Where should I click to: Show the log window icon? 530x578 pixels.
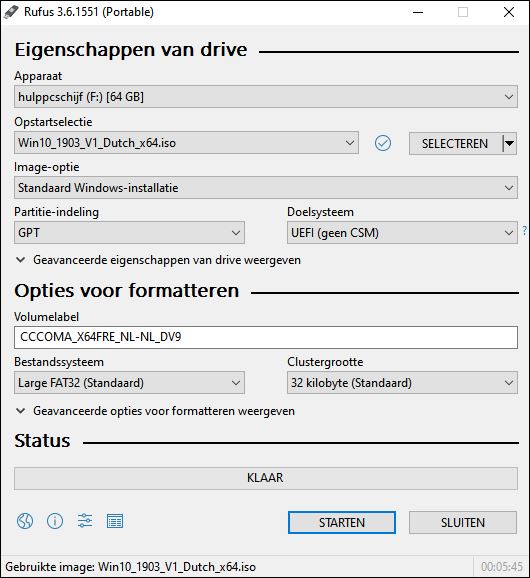[x=115, y=521]
